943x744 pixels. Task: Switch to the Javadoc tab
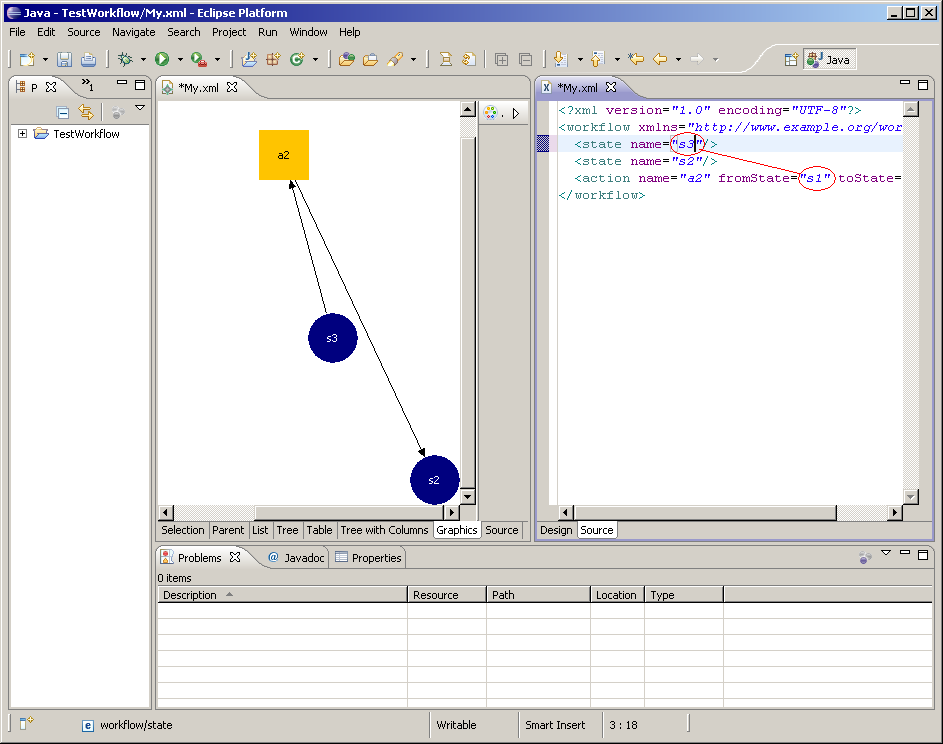tap(296, 558)
